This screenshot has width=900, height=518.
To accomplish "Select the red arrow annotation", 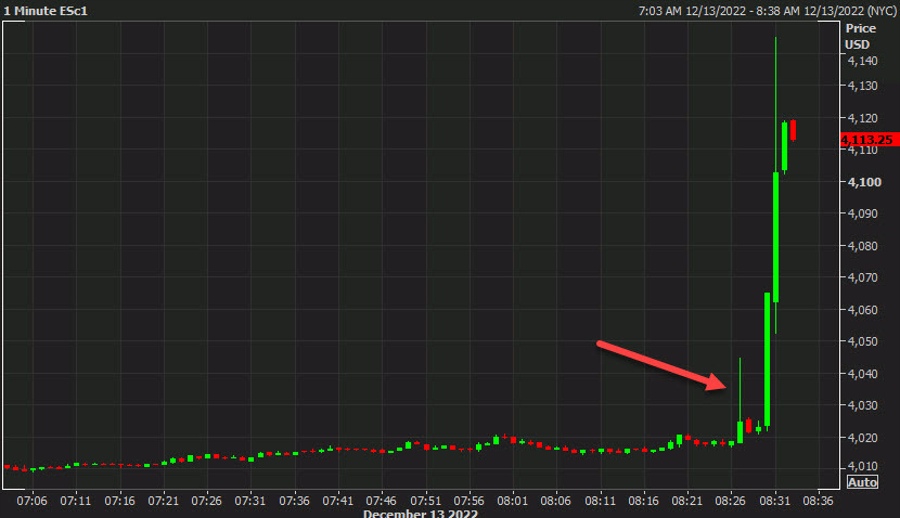I will click(664, 365).
